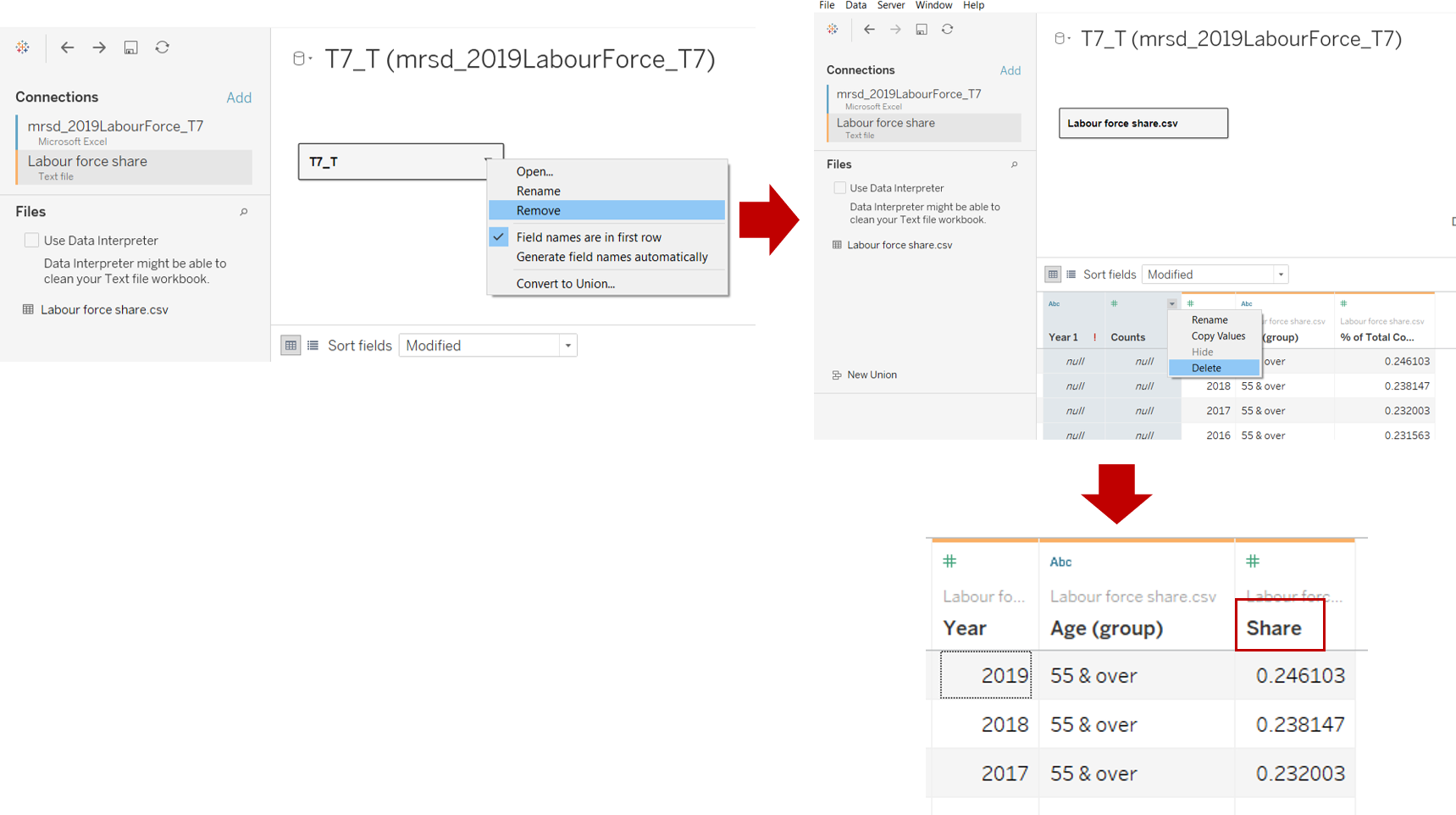Choose Remove from the T7_T context menu
Viewport: 1456px width, 815px height.
[539, 210]
